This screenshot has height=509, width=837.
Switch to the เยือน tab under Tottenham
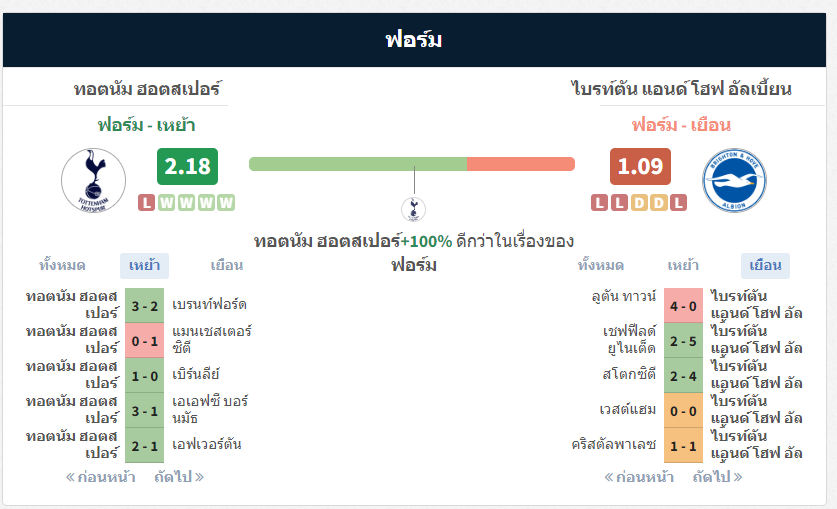(x=227, y=265)
